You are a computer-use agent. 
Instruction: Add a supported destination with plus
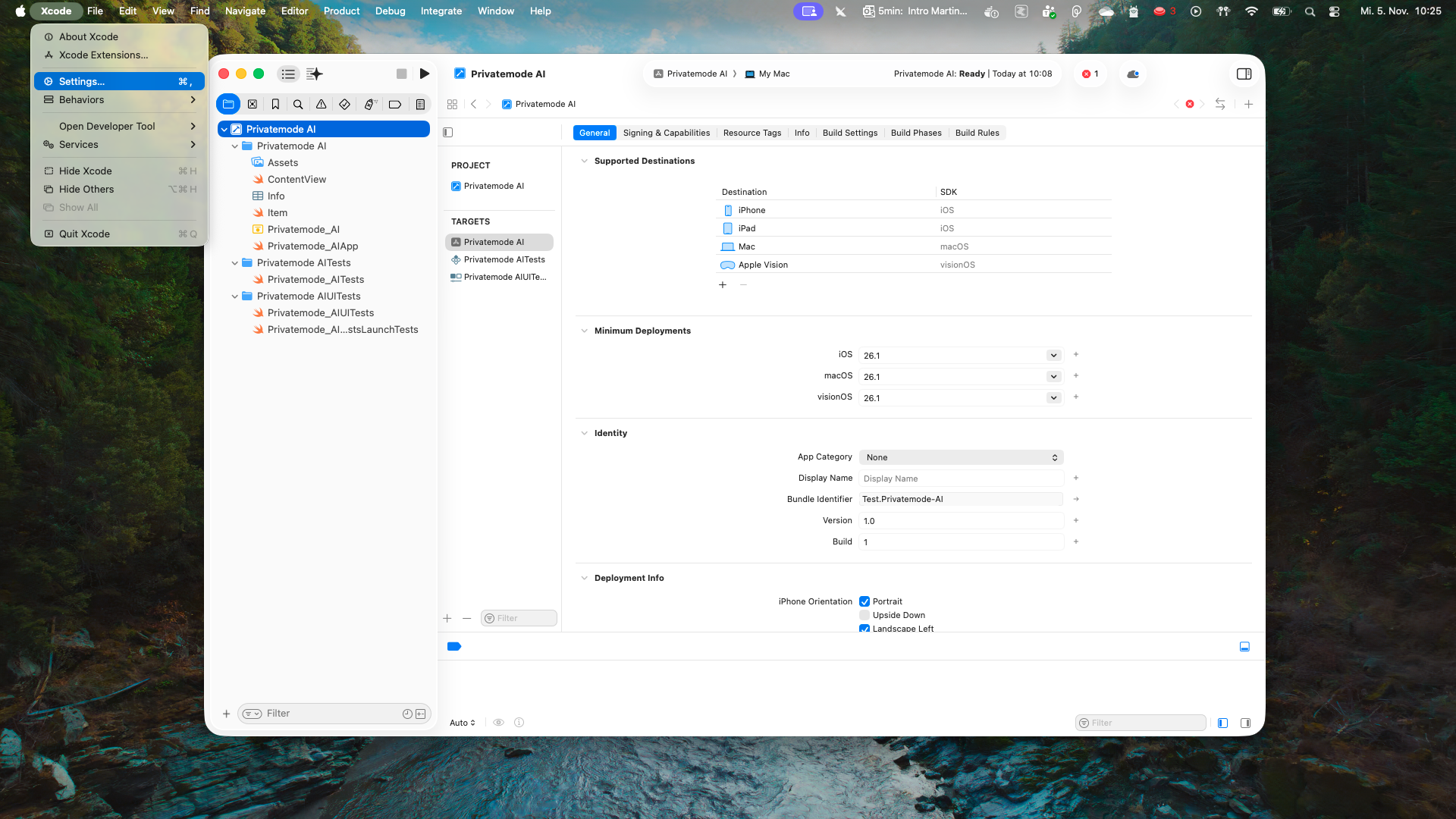pos(723,285)
